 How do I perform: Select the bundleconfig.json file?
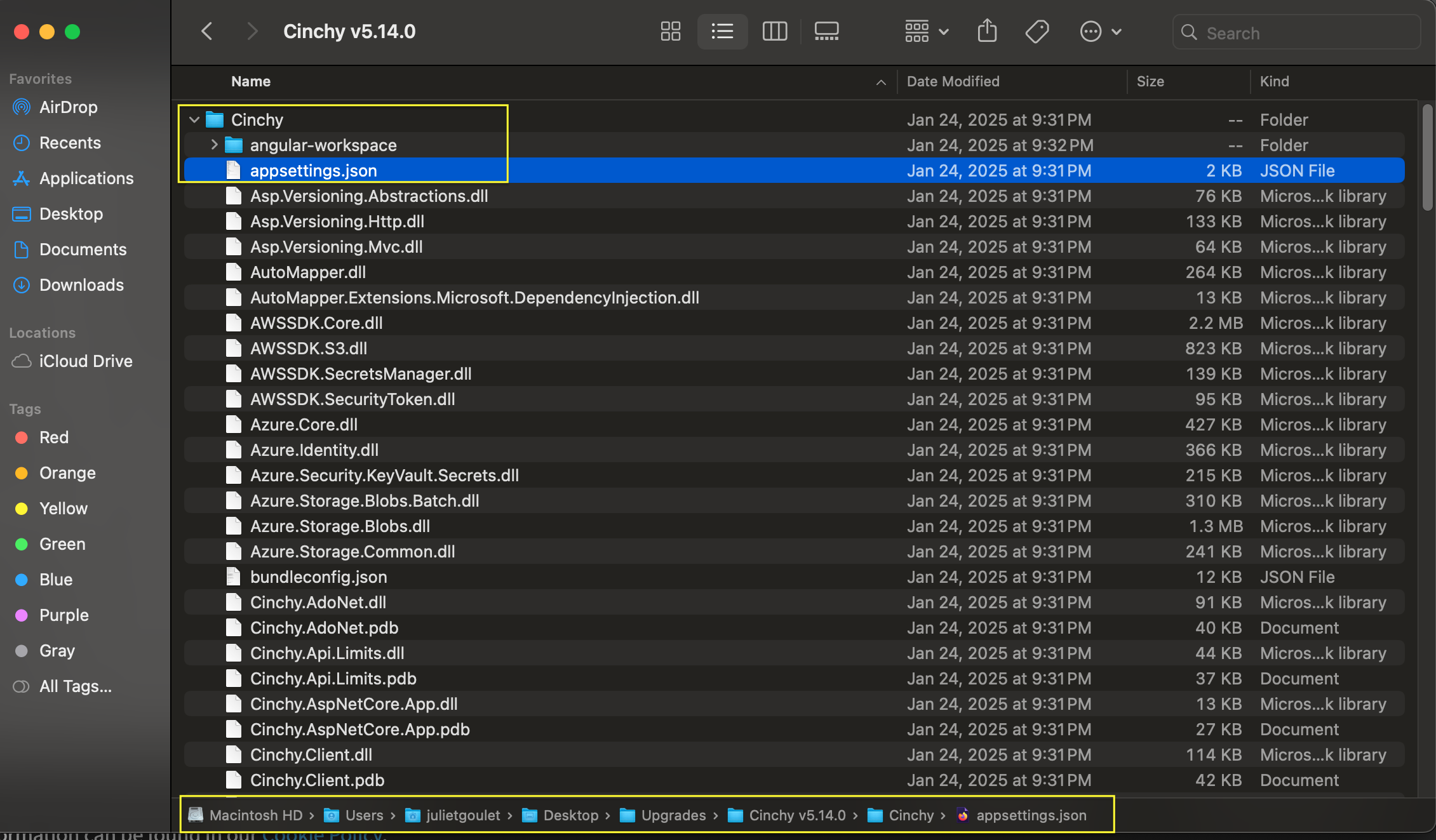pos(794,577)
